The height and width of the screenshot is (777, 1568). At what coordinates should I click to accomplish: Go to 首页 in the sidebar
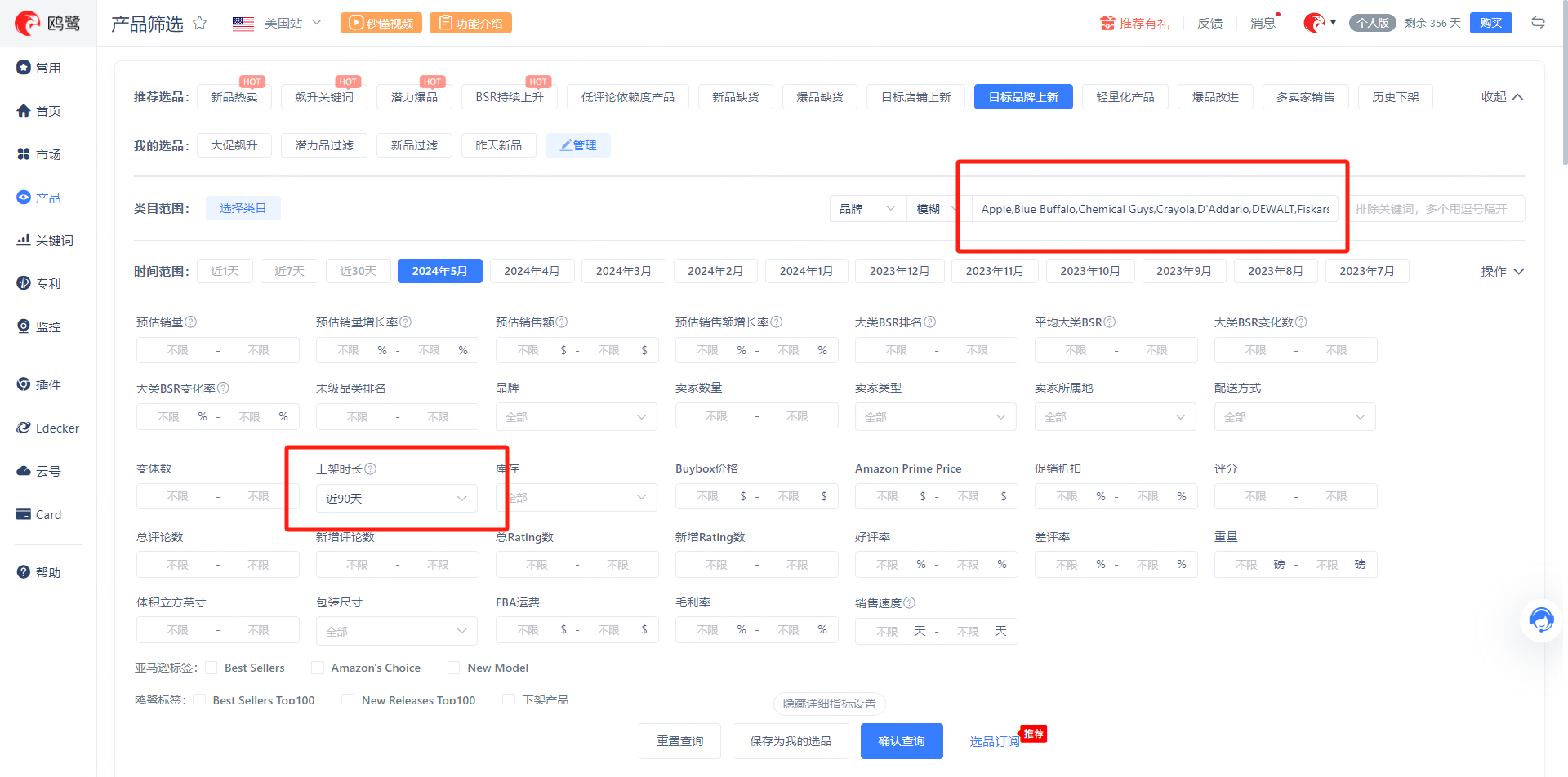(x=39, y=111)
